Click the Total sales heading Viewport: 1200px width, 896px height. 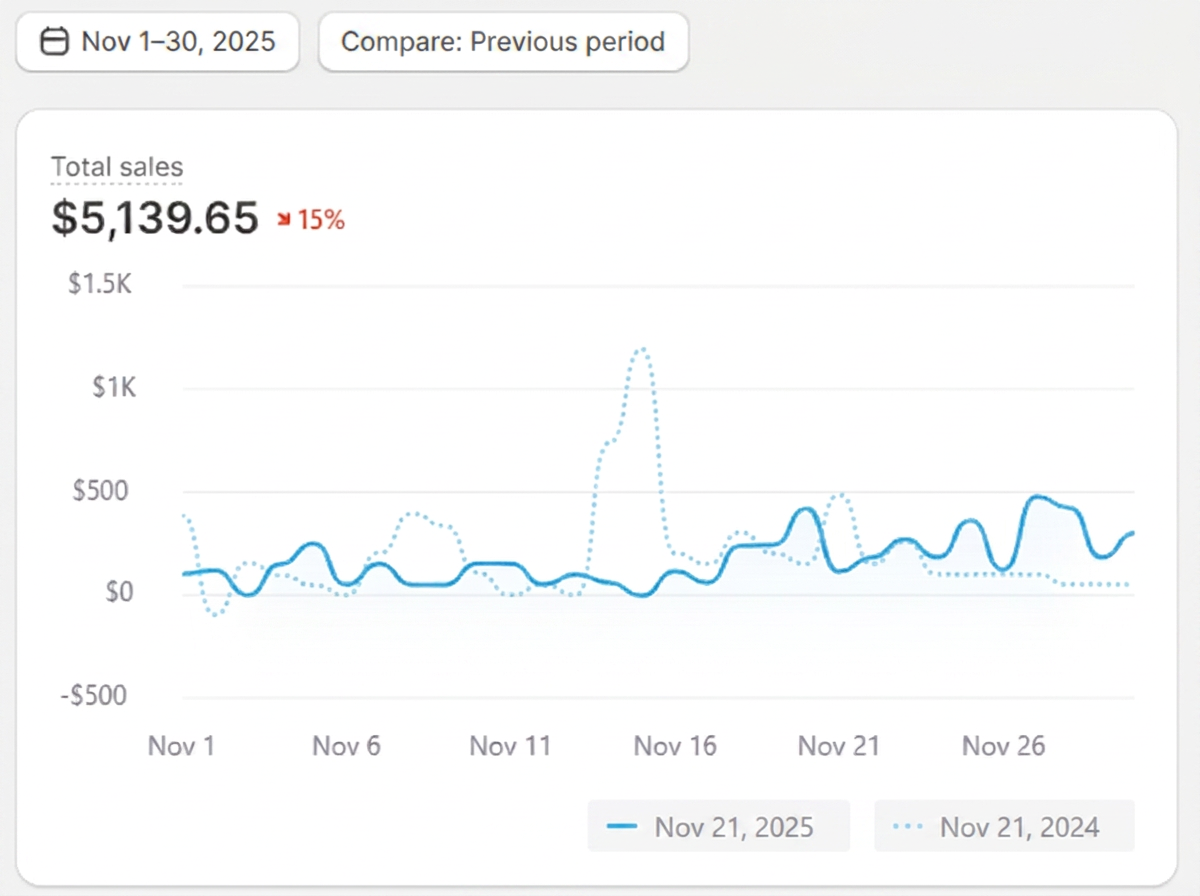[117, 167]
